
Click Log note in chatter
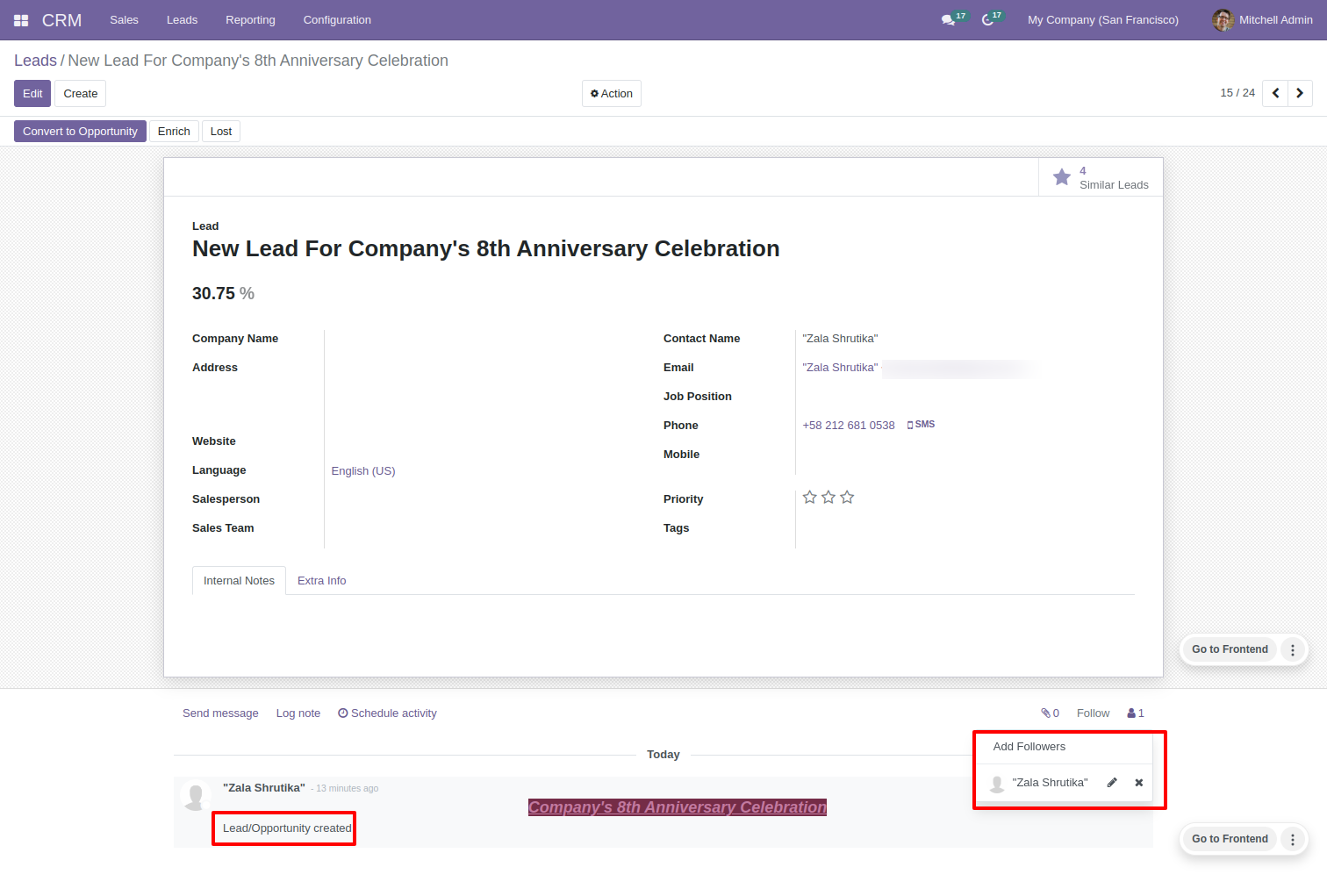click(298, 713)
